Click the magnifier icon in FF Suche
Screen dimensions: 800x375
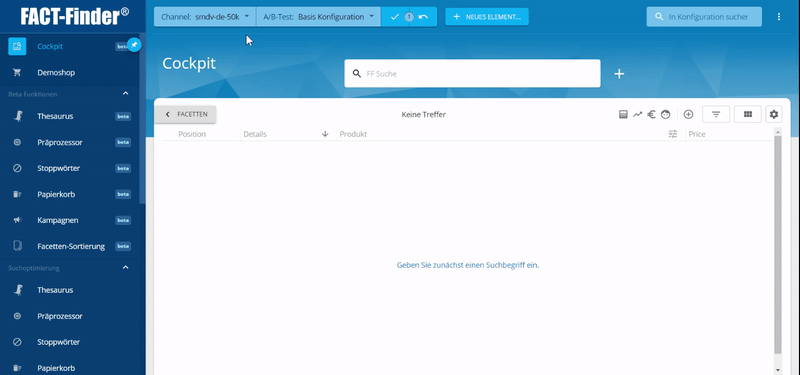357,73
